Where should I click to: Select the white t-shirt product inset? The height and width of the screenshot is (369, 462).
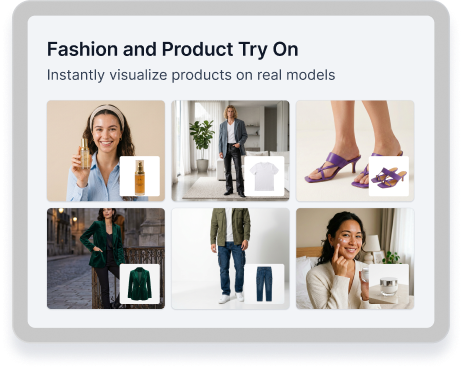(264, 176)
